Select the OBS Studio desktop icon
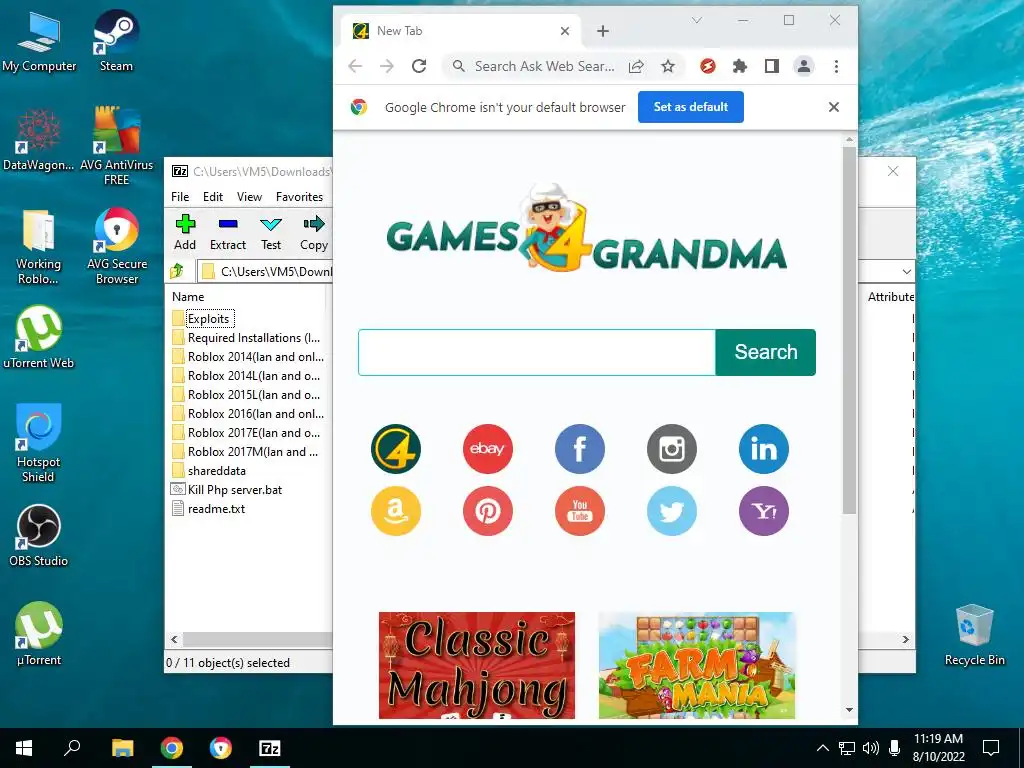Screen dimensions: 1024x768 click(x=39, y=536)
